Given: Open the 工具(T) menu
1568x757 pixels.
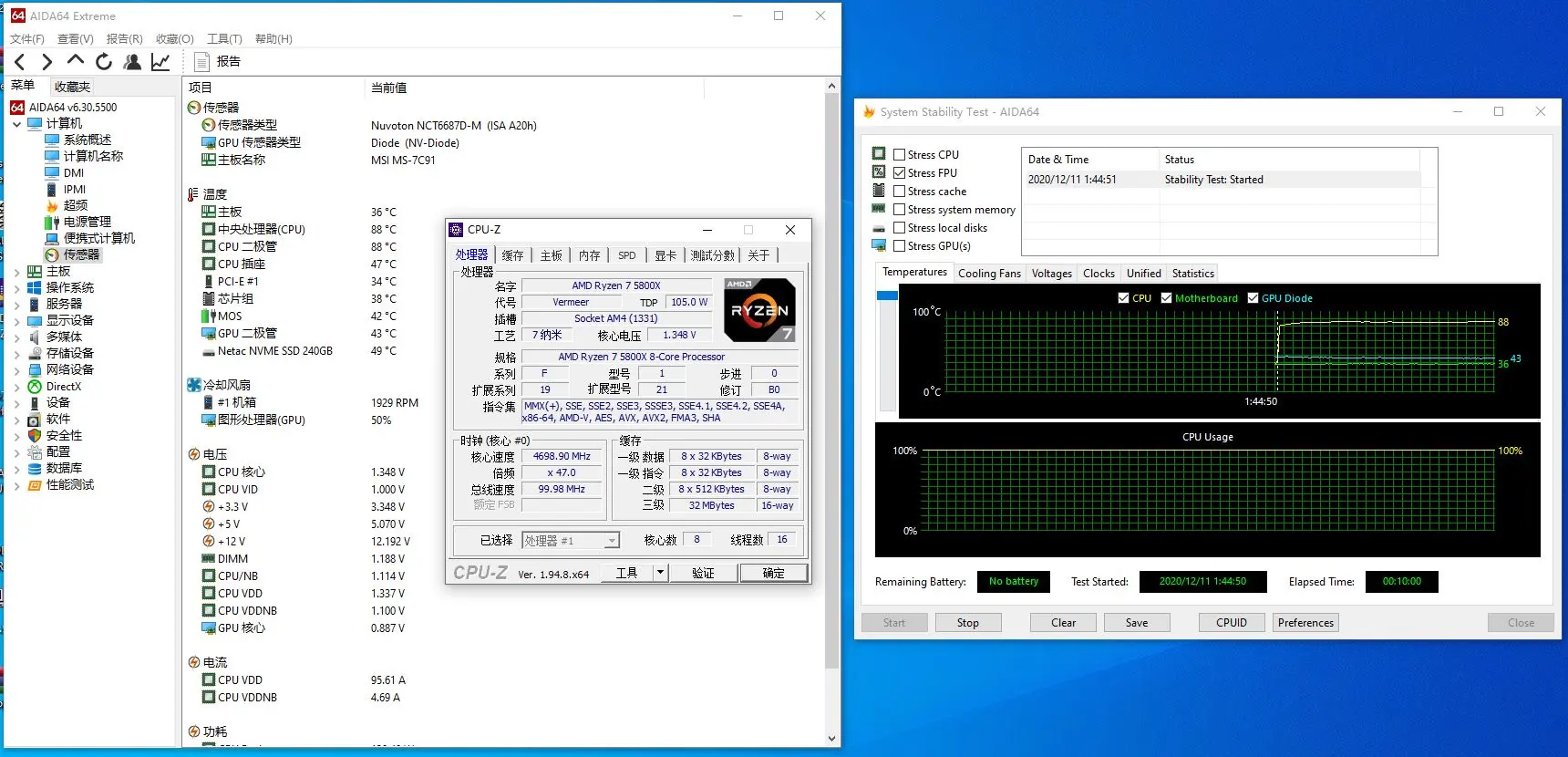Looking at the screenshot, I should click(224, 38).
